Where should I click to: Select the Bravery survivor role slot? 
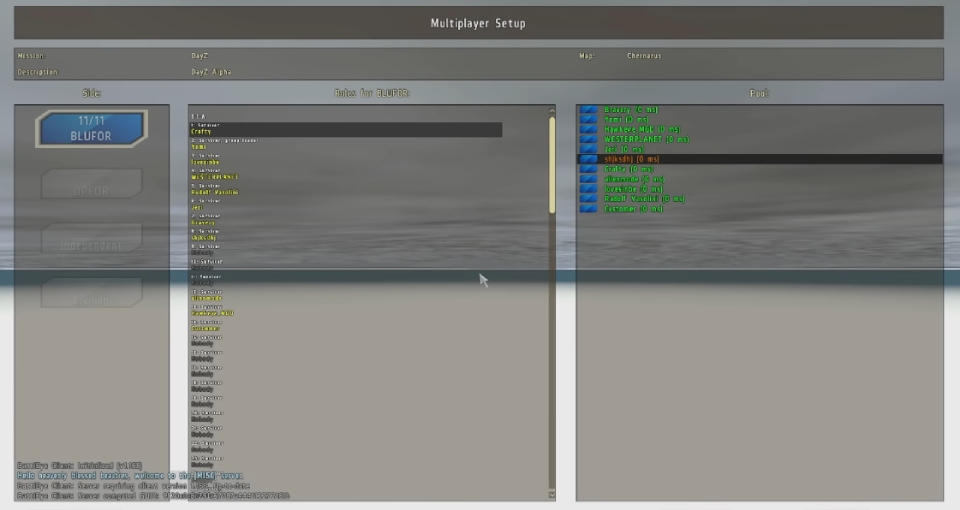tap(346, 219)
